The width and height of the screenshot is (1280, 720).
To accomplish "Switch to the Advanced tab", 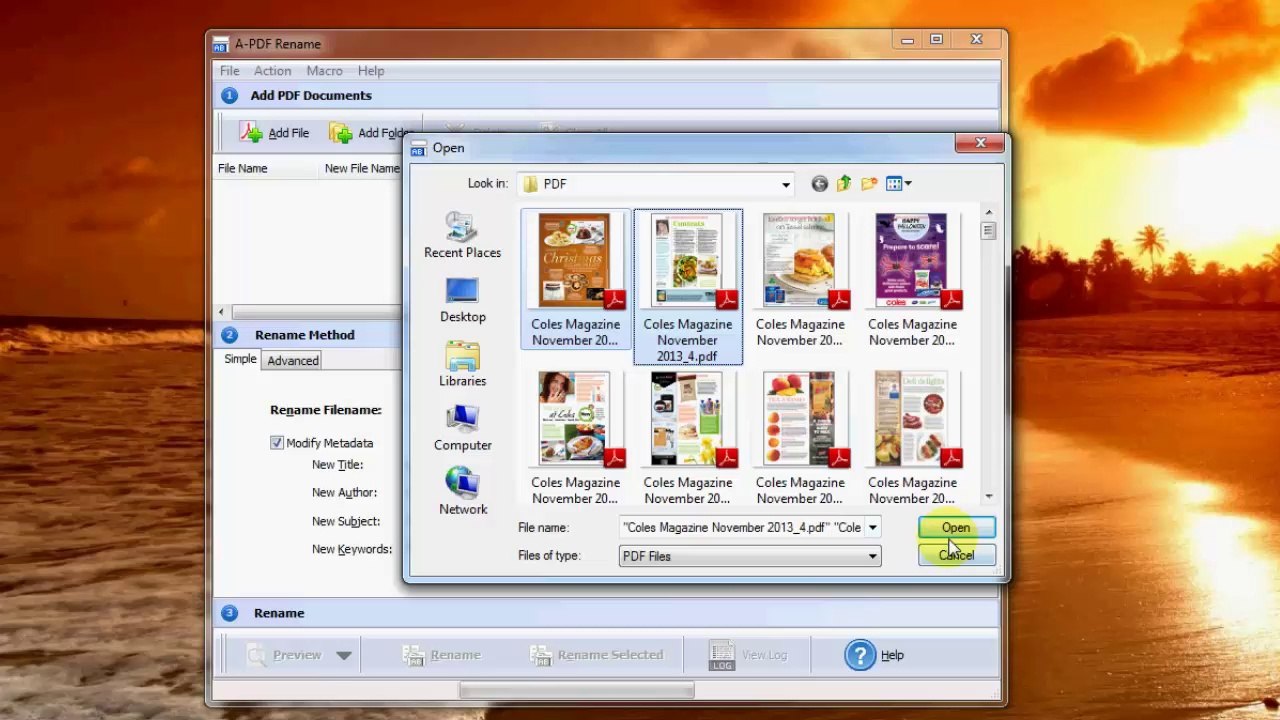I will [293, 360].
